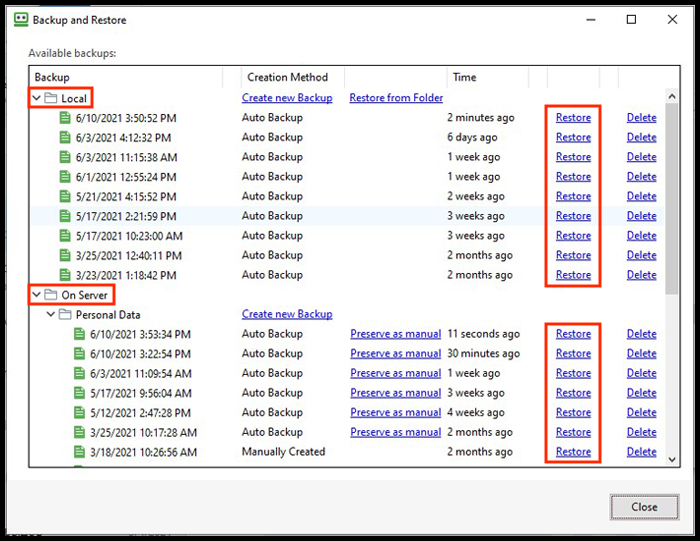Delete the 6/3/2021 11:15:38 AM backup
Screen dimensions: 700x541
point(642,157)
